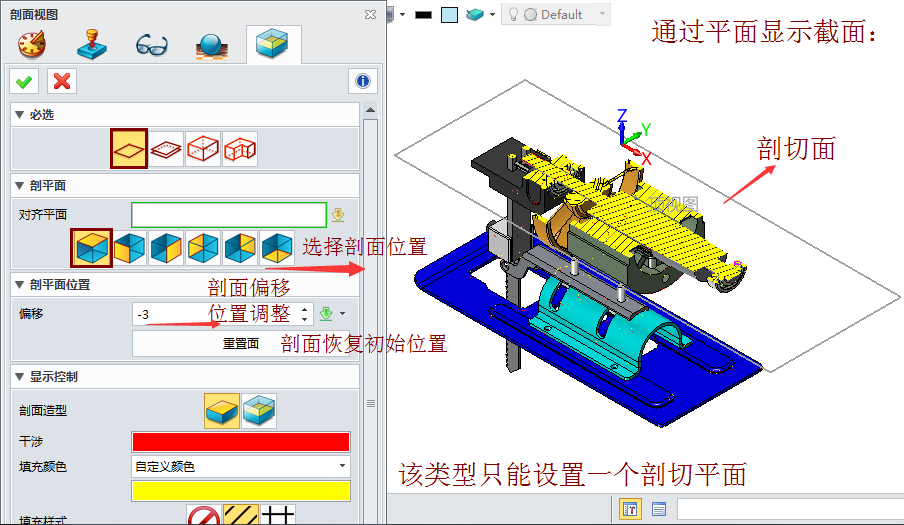Switch to the glasses tab
Screen dimensions: 904x525
pyautogui.click(x=151, y=45)
